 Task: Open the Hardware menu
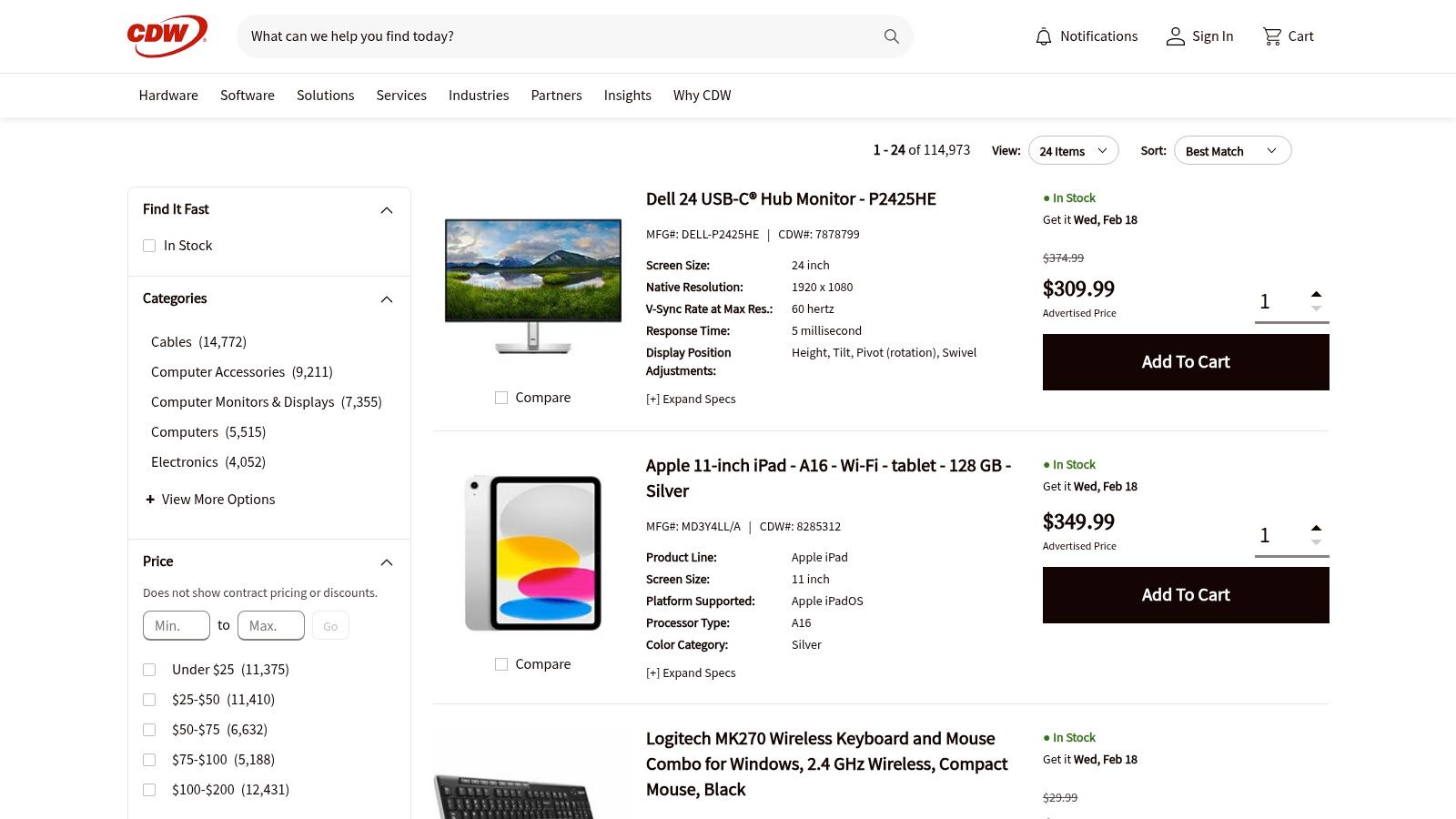[x=168, y=96]
